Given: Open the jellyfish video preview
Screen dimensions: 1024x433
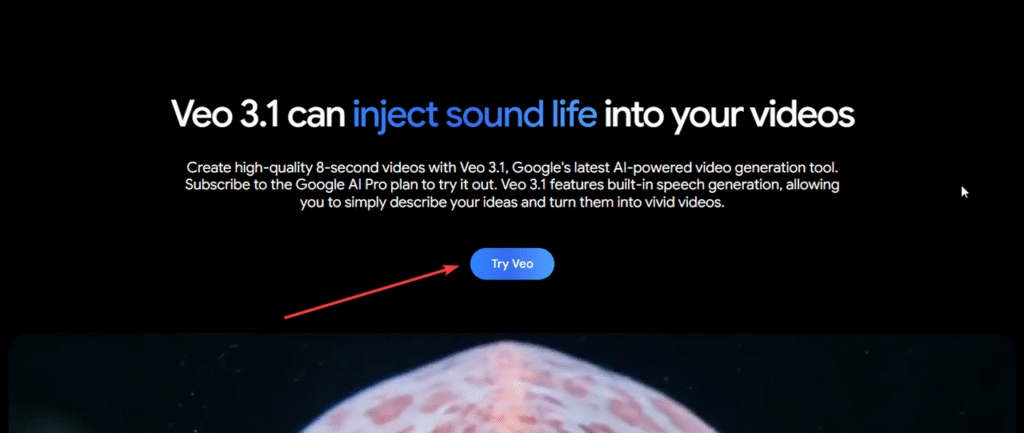Looking at the screenshot, I should [x=512, y=383].
